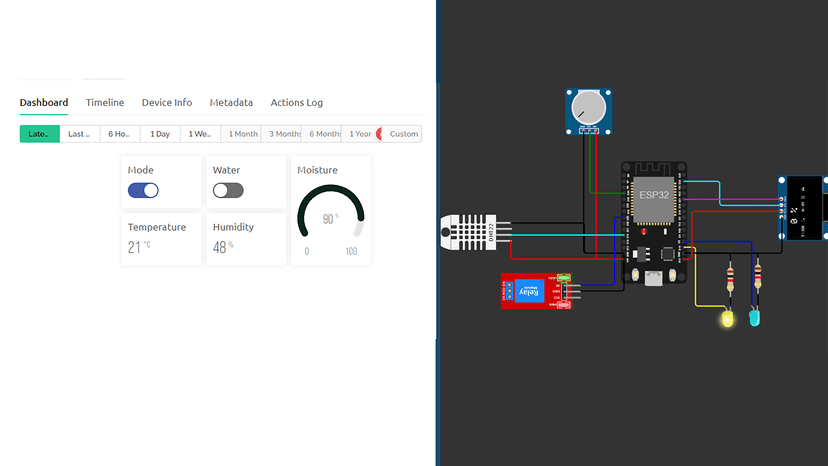828x466 pixels.
Task: Turn on the Water switch
Action: (228, 190)
